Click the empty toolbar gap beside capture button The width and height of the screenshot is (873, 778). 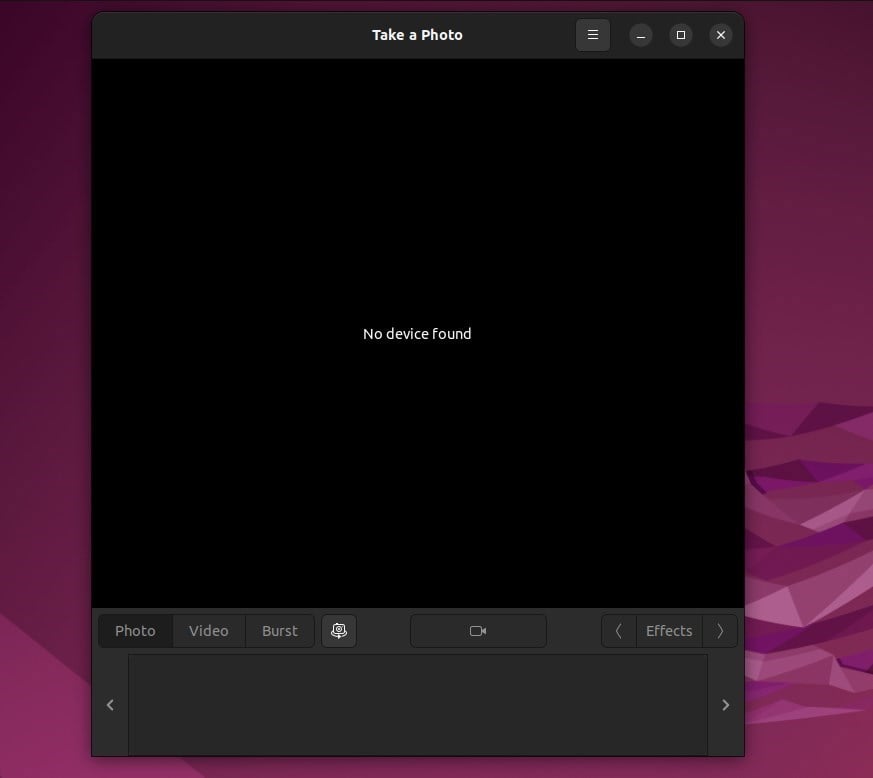pyautogui.click(x=383, y=631)
